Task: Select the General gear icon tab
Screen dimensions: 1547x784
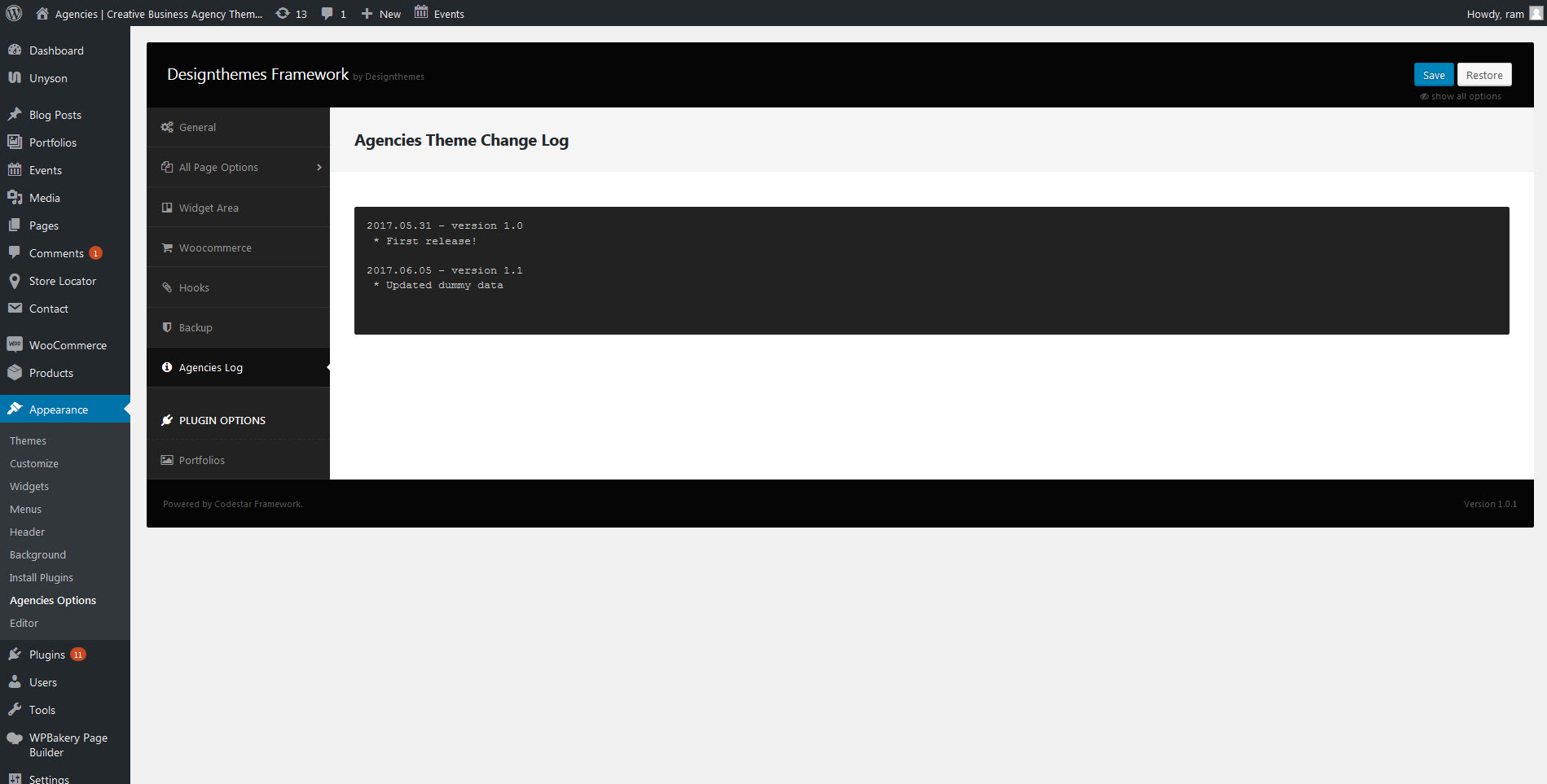Action: [x=167, y=127]
